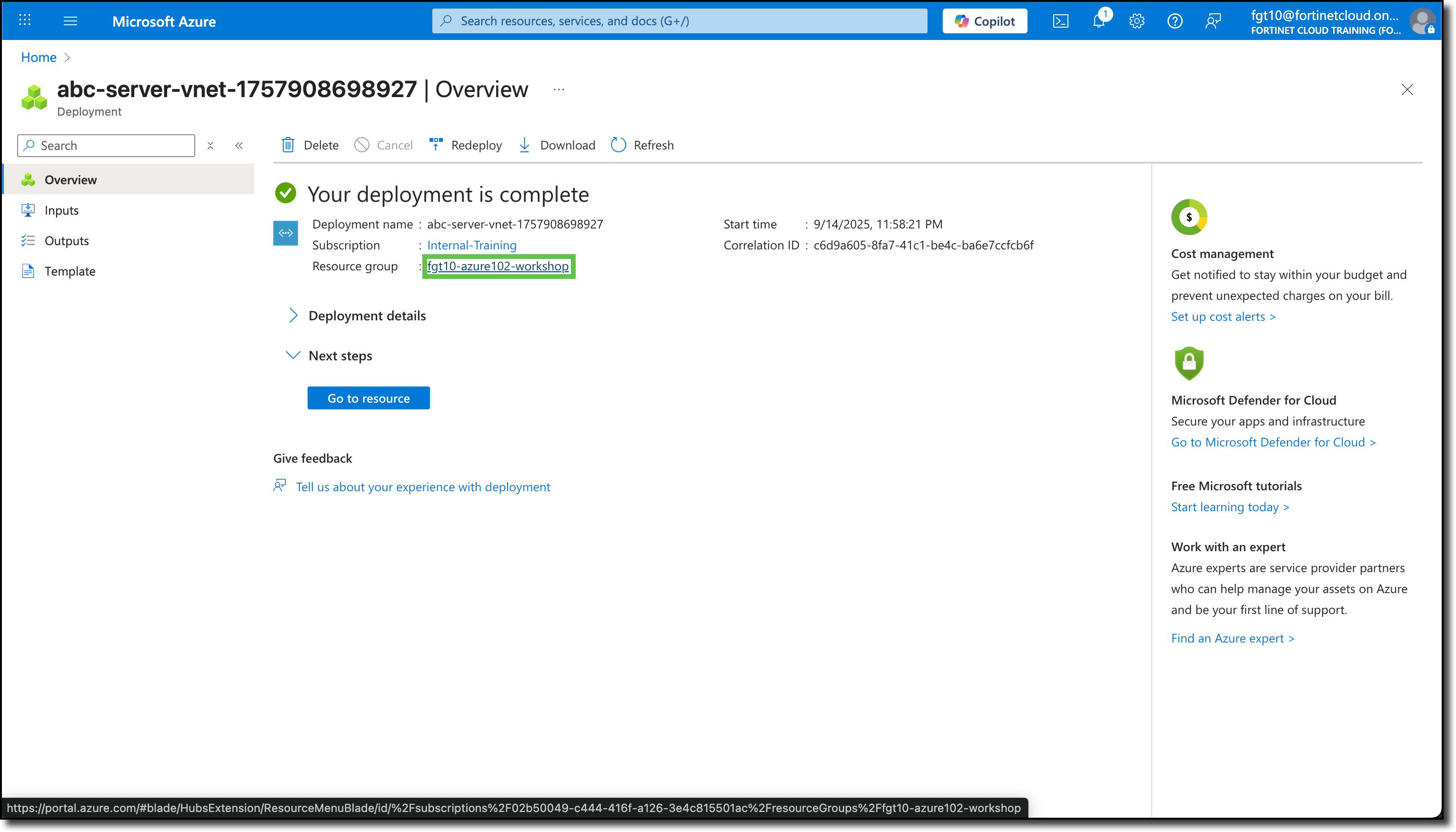Screen dimensions: 1456x832
Task: Switch to the Outputs sidebar item
Action: 67,240
